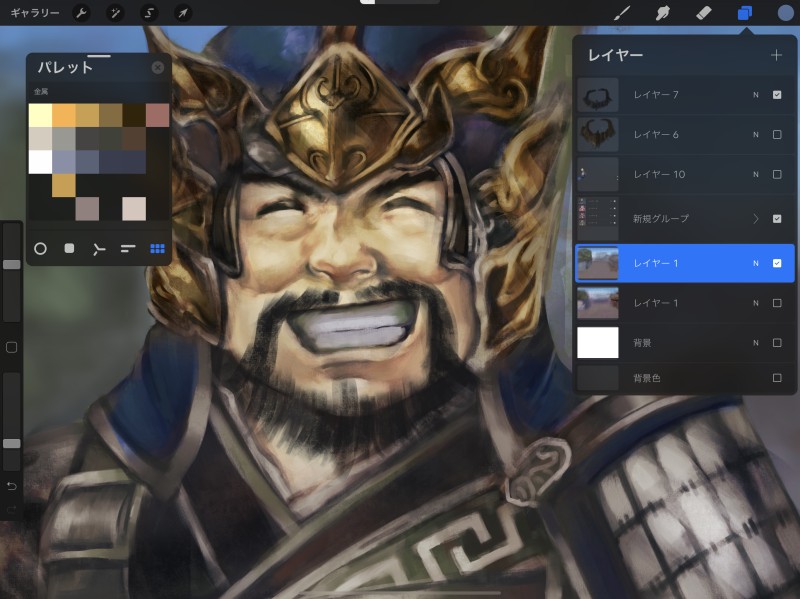Show the 背景 layer checkbox
800x599 pixels.
777,343
